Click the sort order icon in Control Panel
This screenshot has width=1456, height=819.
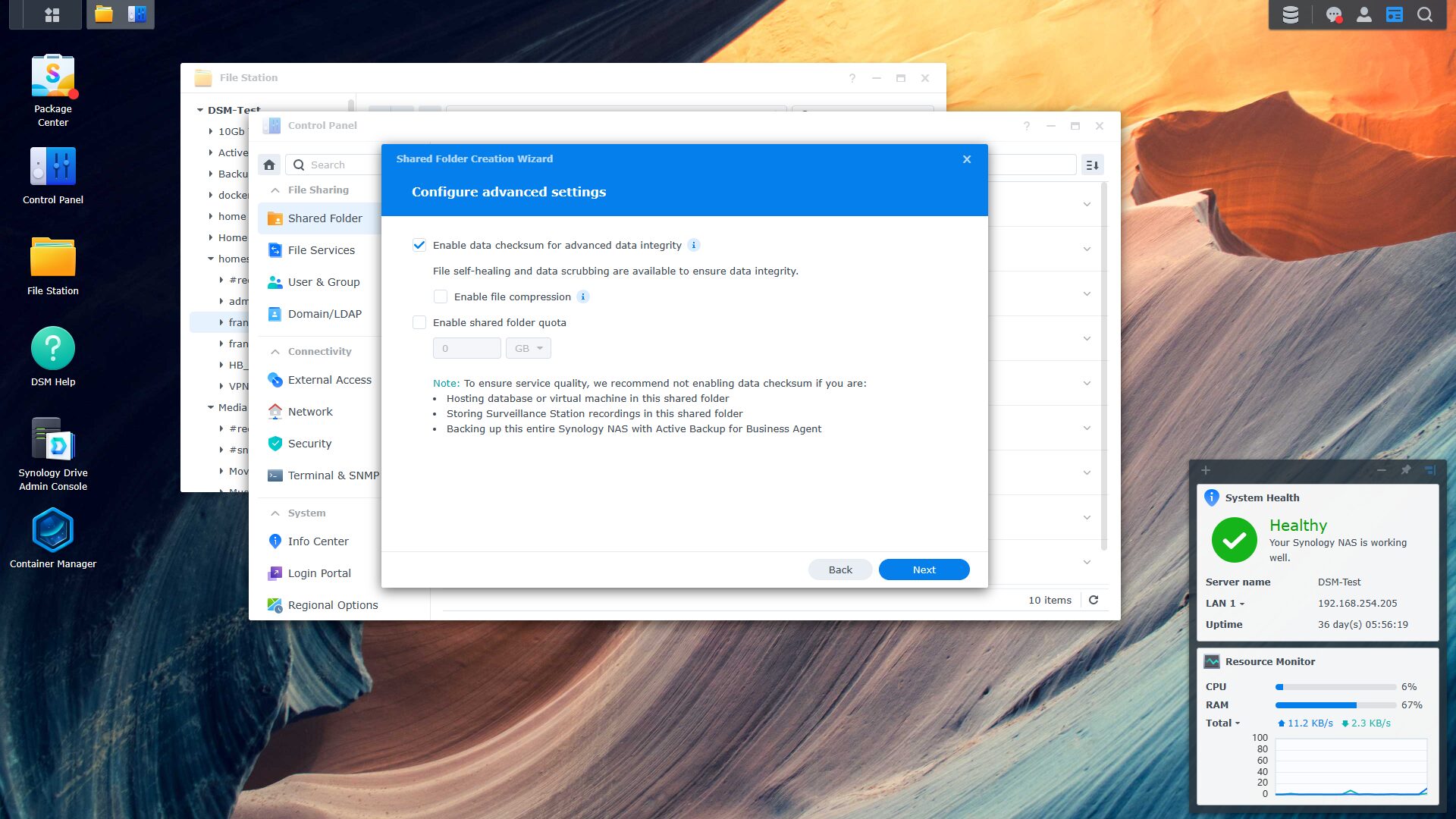coord(1093,165)
